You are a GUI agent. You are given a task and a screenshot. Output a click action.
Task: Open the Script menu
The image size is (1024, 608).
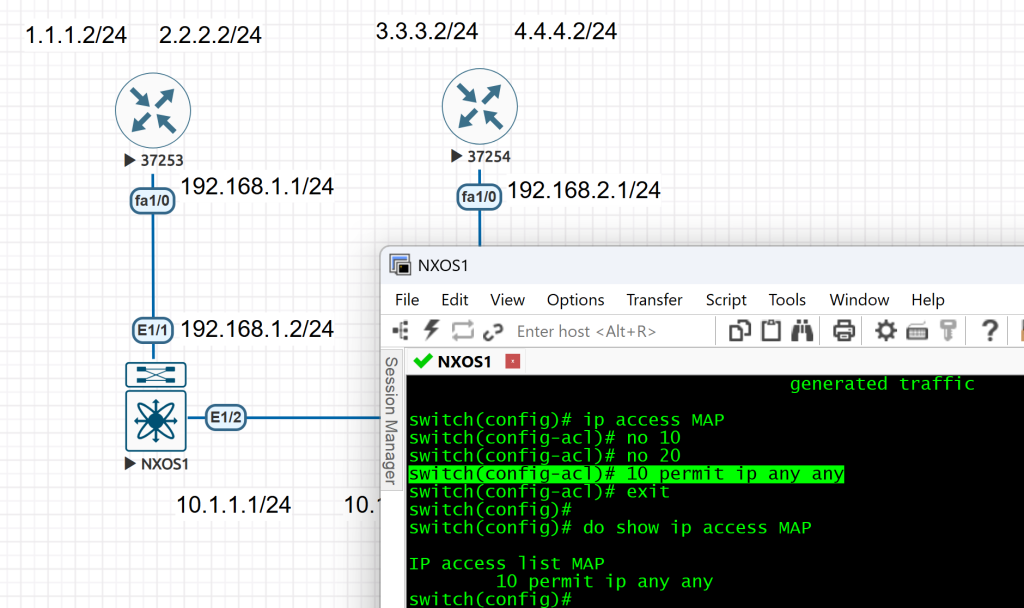726,300
